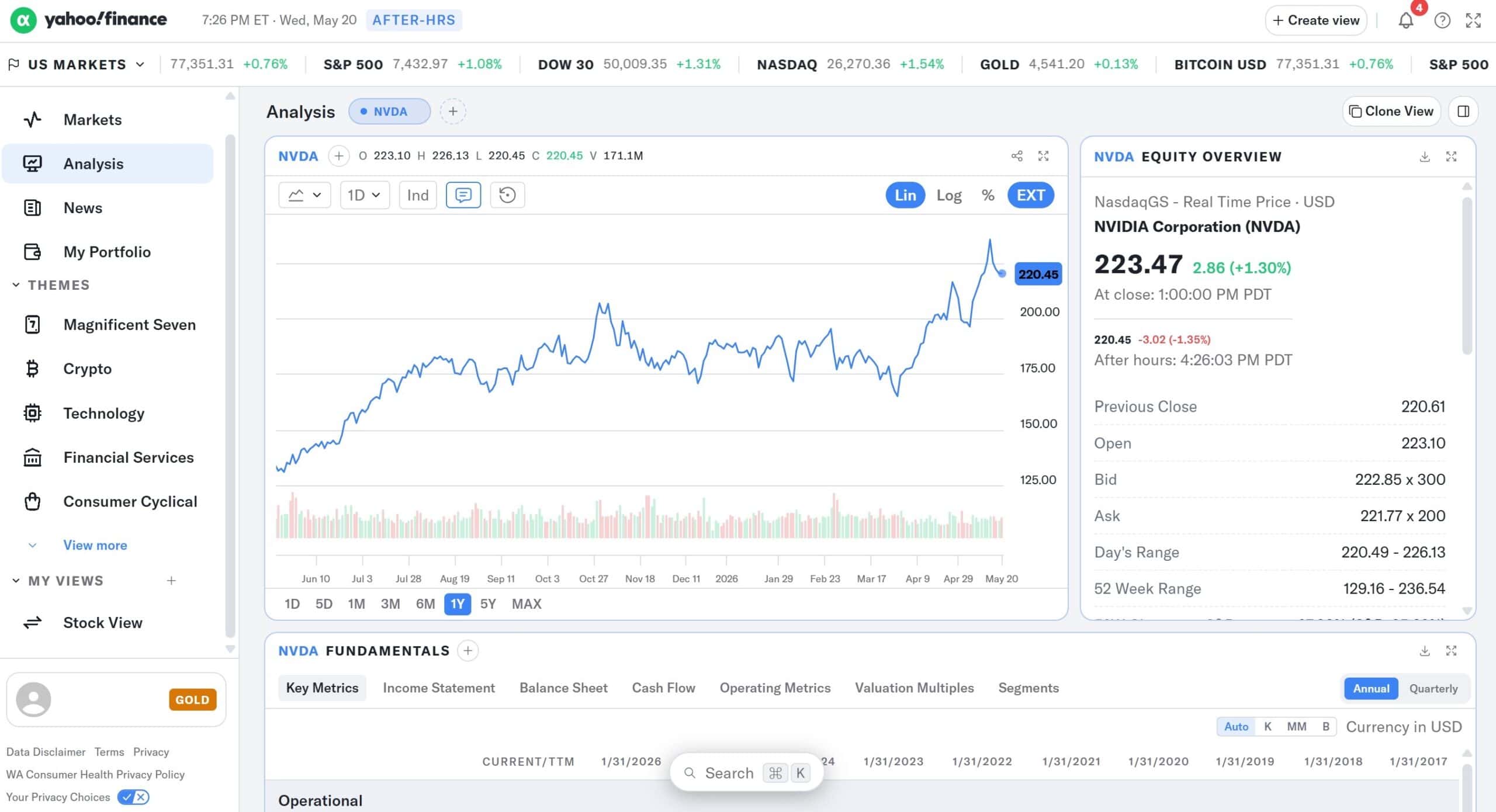The width and height of the screenshot is (1496, 812).
Task: Expand the NVDA chart panel
Action: [x=1043, y=156]
